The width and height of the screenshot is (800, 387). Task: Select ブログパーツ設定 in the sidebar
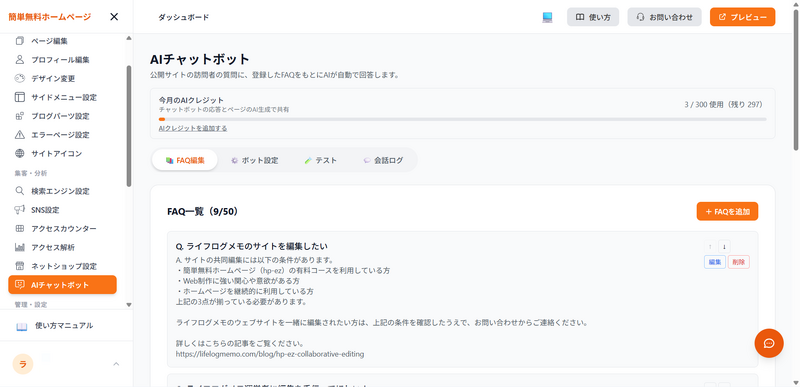click(x=62, y=116)
